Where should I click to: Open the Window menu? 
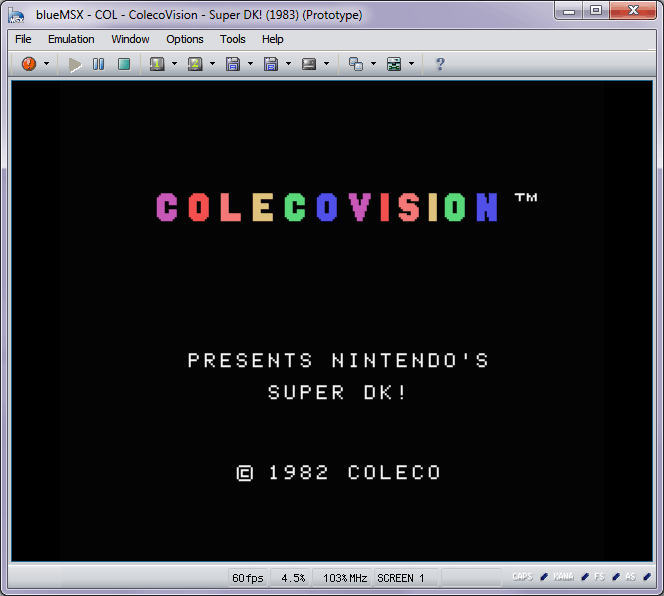(x=130, y=39)
